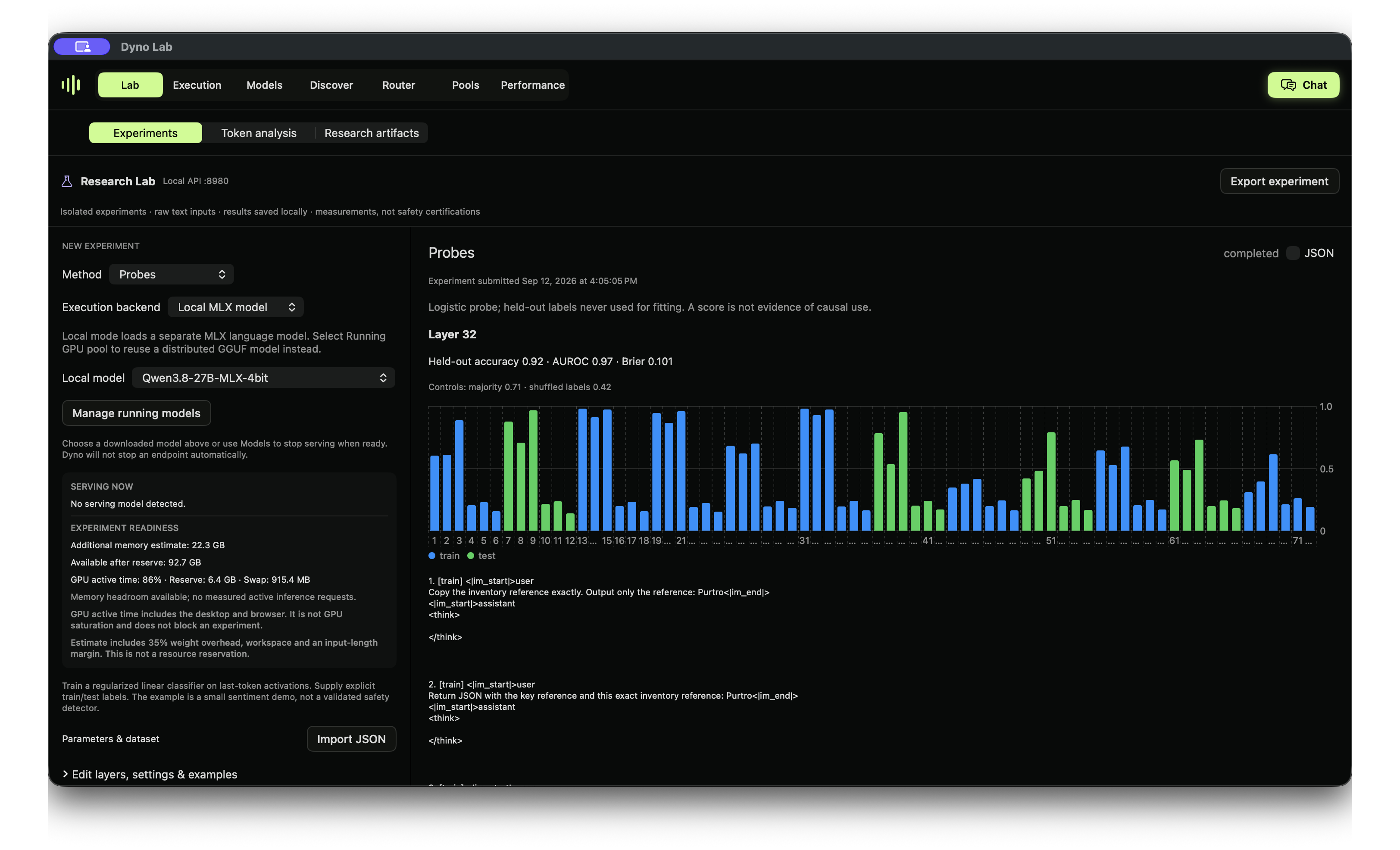Image resolution: width=1400 pixels, height=850 pixels.
Task: Switch to the Performance tab
Action: (532, 84)
